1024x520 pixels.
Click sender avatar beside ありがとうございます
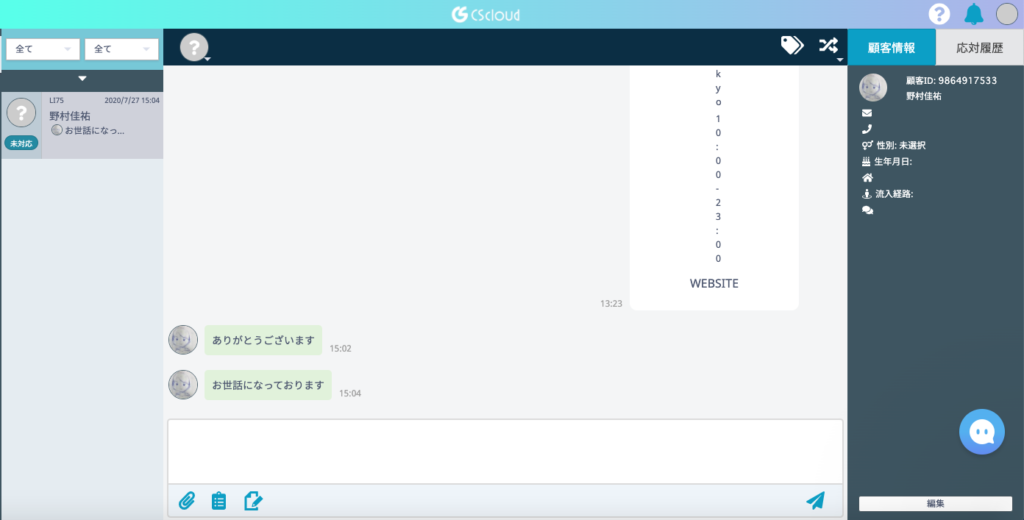click(x=183, y=340)
